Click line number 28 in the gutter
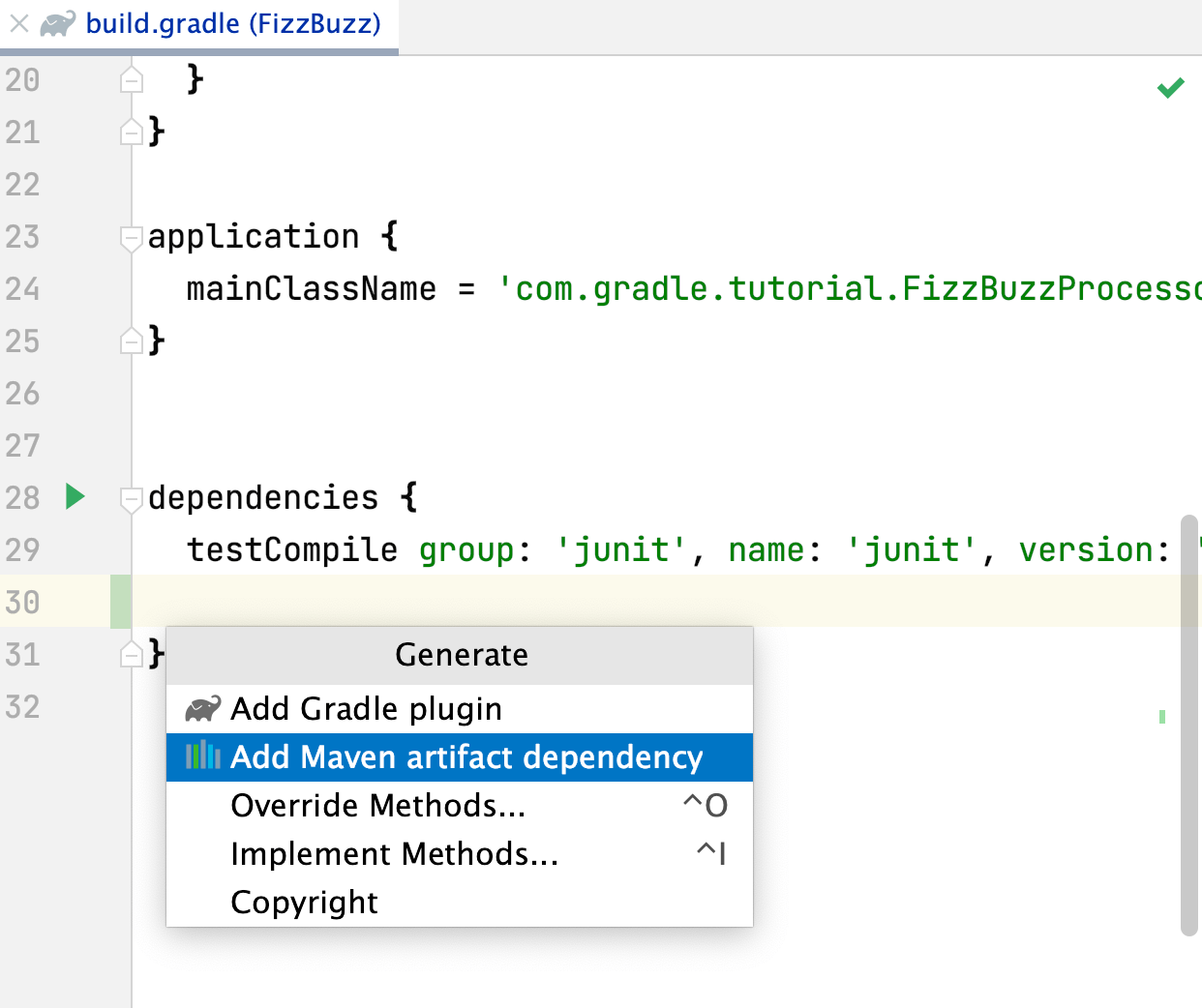The image size is (1202, 1008). 22,498
